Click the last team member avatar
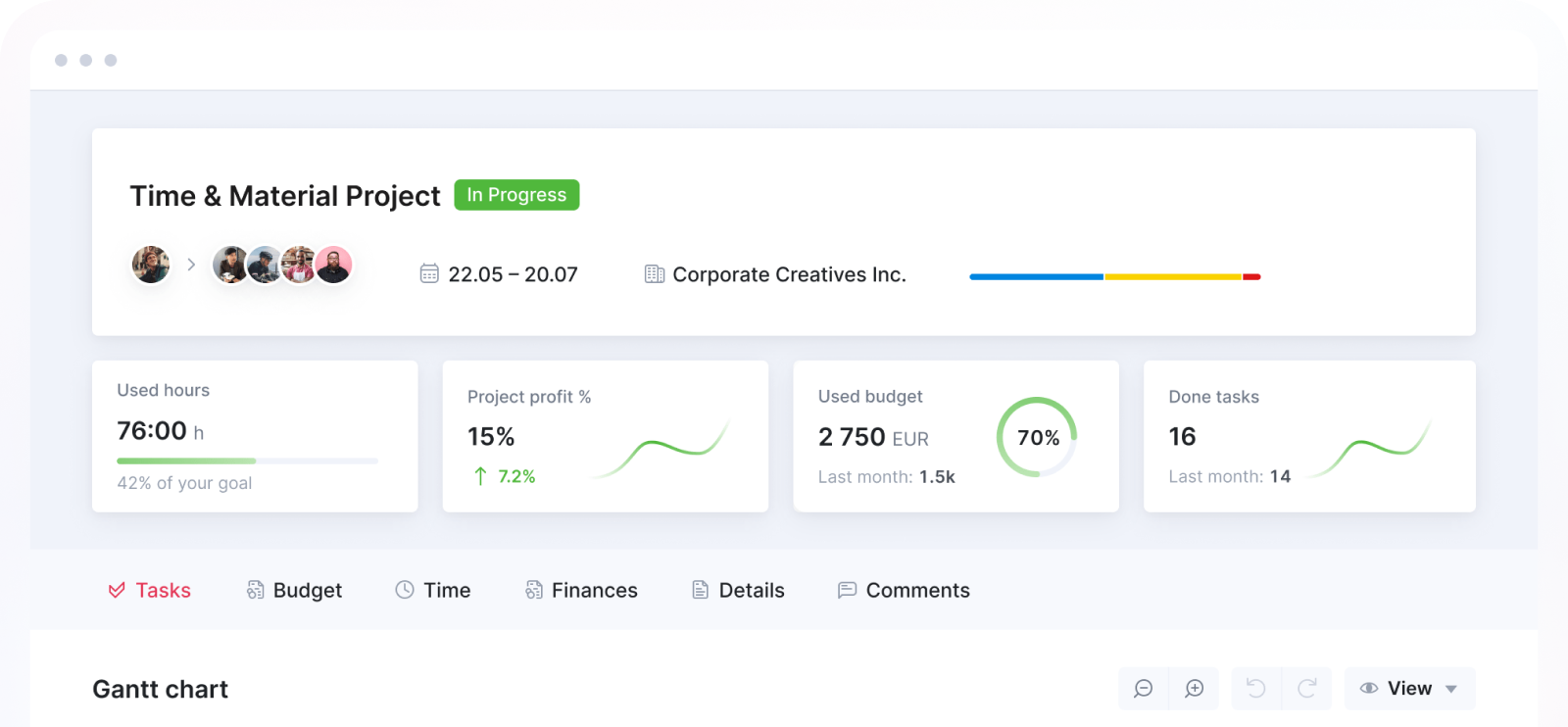The image size is (1568, 727). [x=334, y=265]
